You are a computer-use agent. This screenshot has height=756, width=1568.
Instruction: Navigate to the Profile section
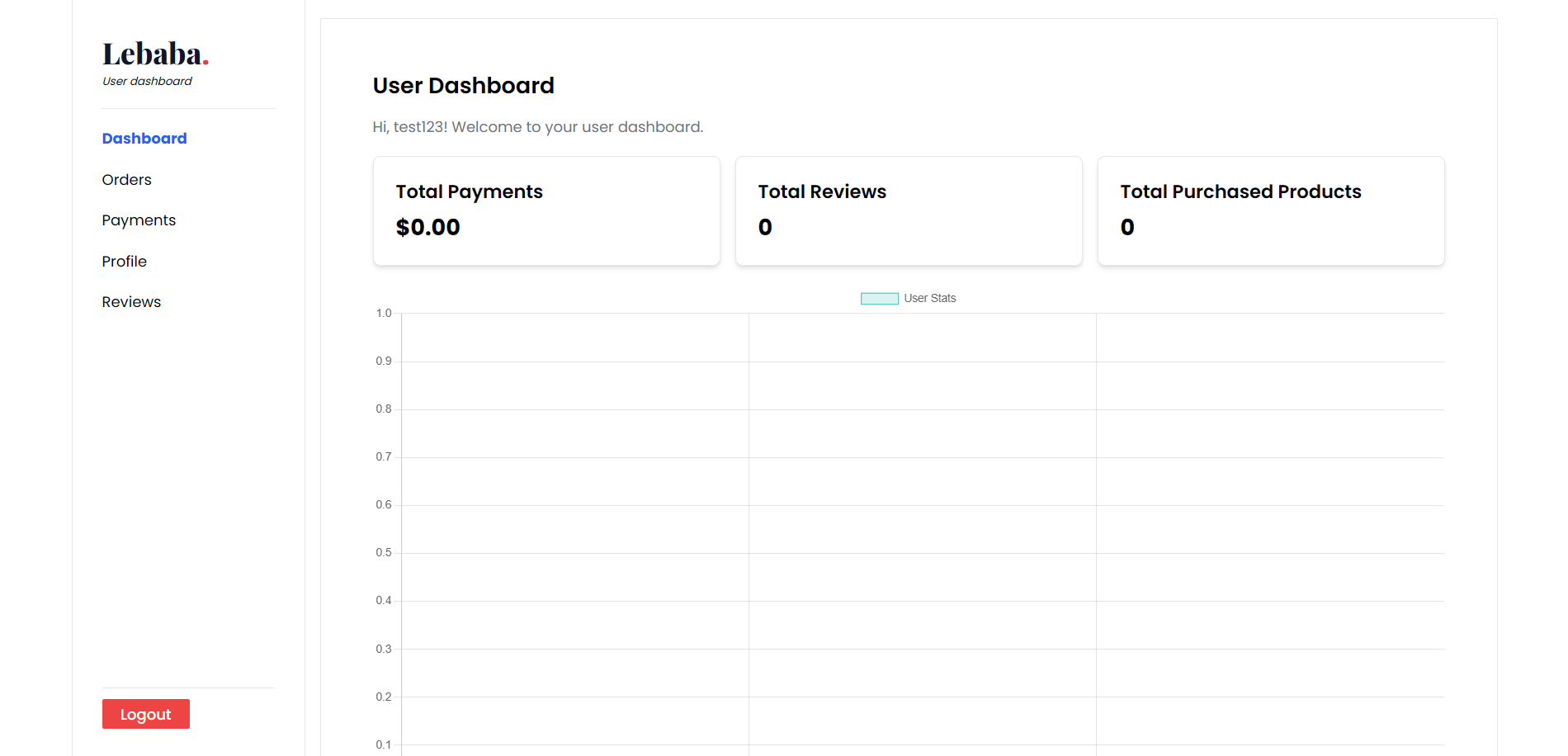coord(124,262)
